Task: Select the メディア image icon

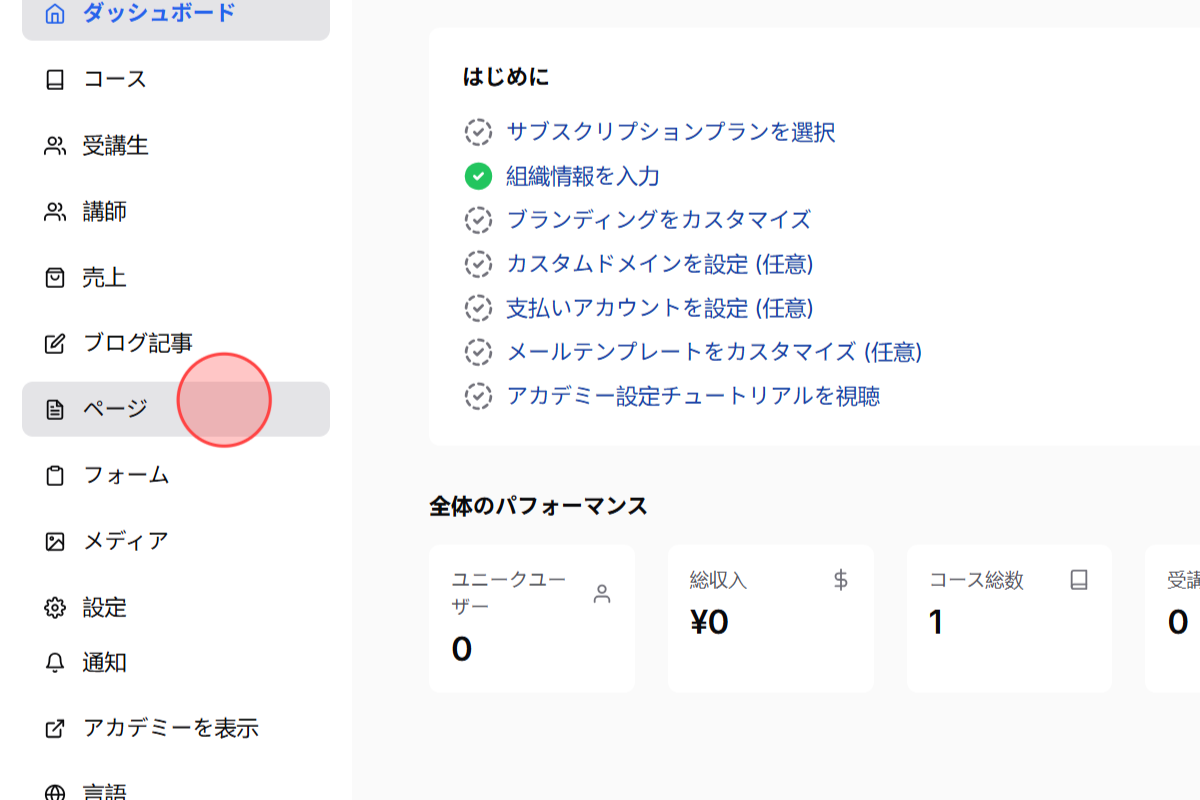Action: [55, 541]
